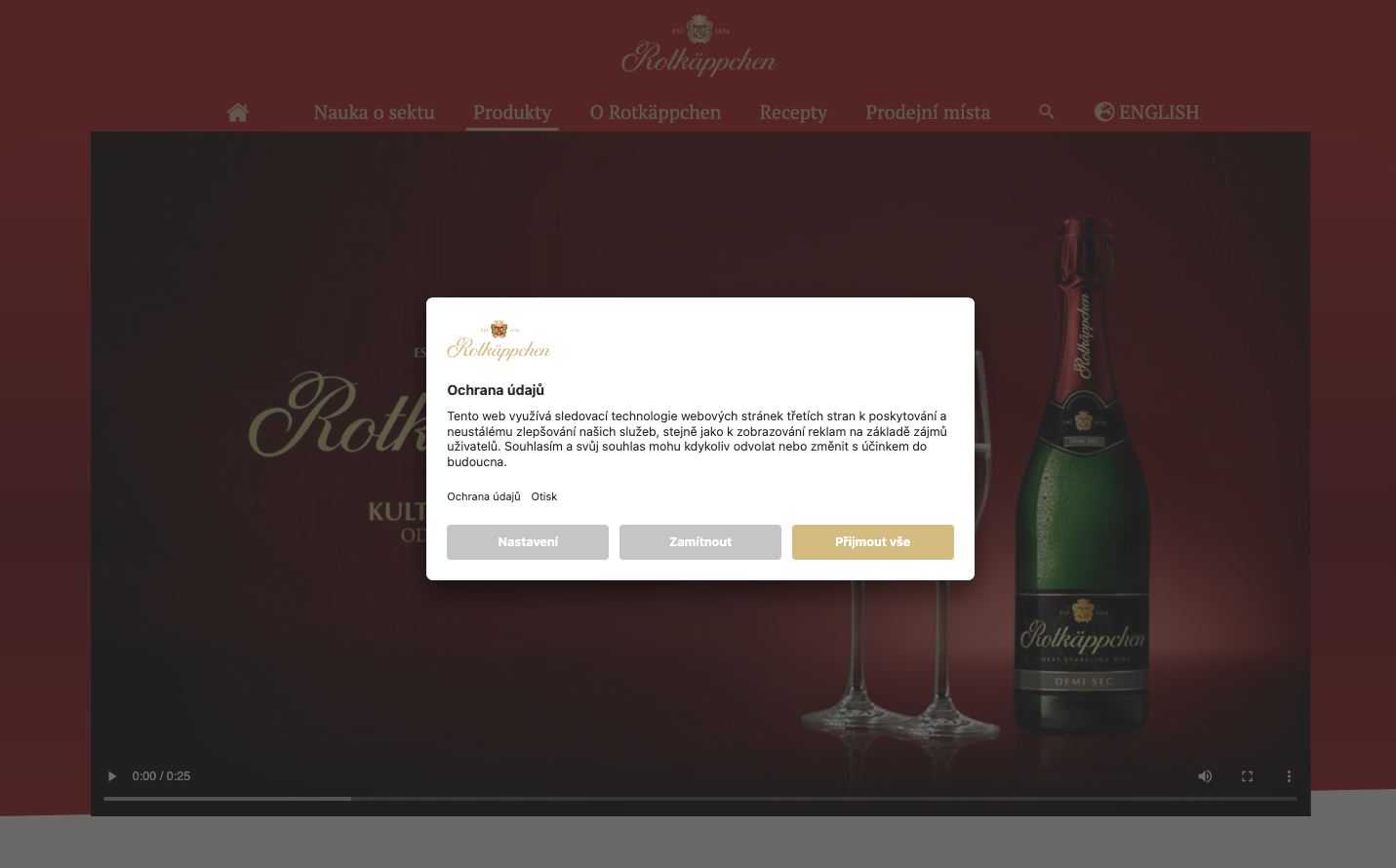Play the video with the play icon
This screenshot has height=868, width=1396.
(x=112, y=776)
